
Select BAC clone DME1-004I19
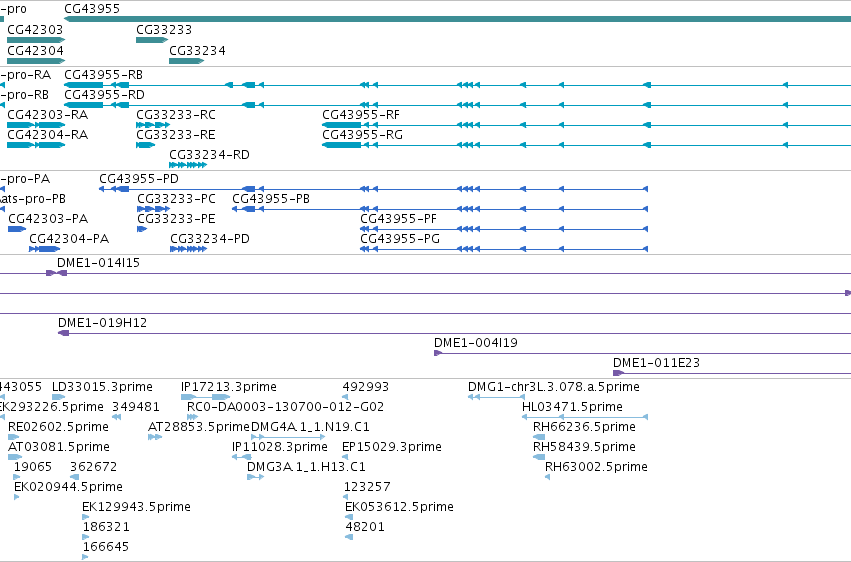[x=643, y=354]
